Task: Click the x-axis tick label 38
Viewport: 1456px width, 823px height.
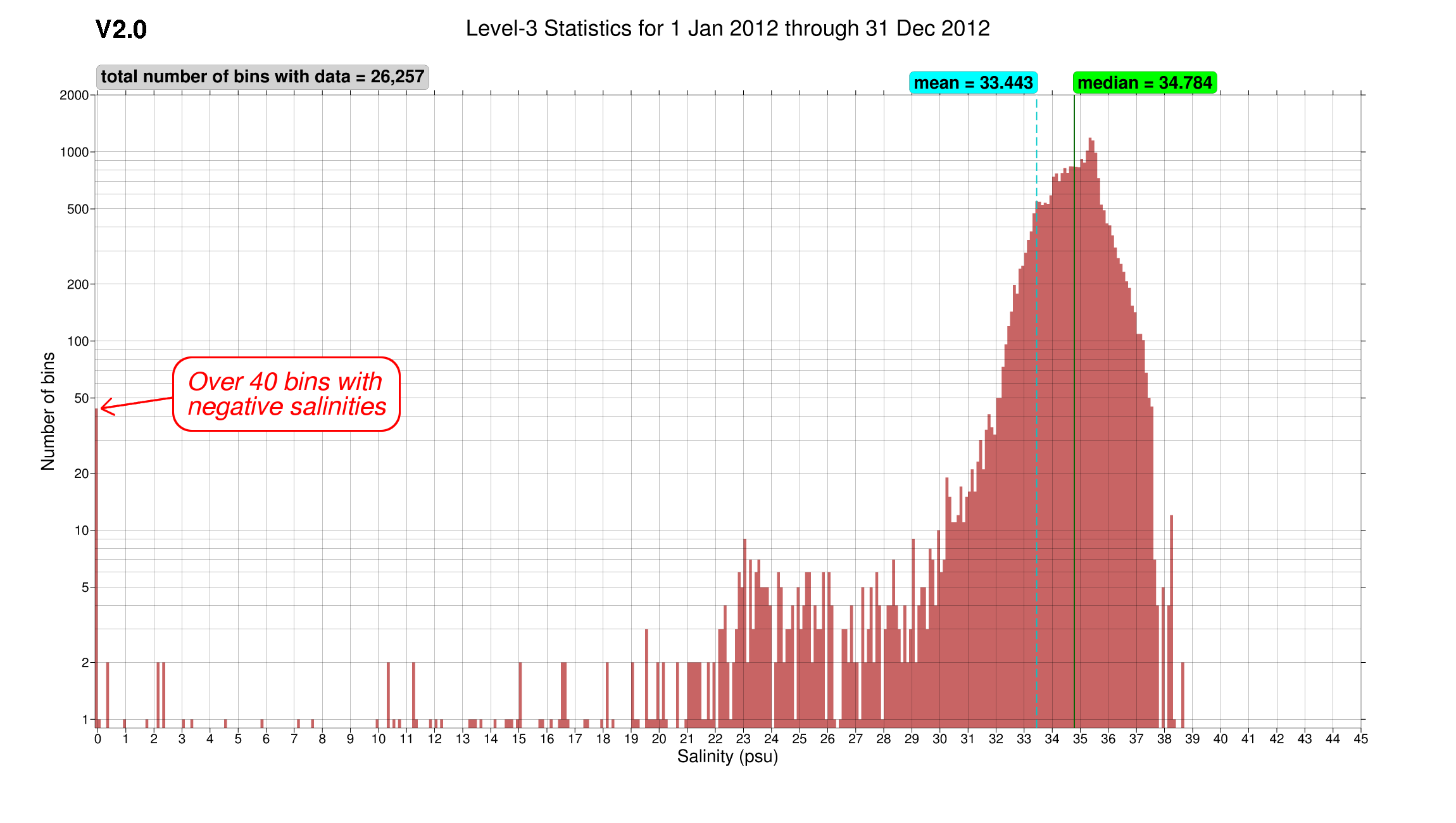Action: coord(1164,739)
